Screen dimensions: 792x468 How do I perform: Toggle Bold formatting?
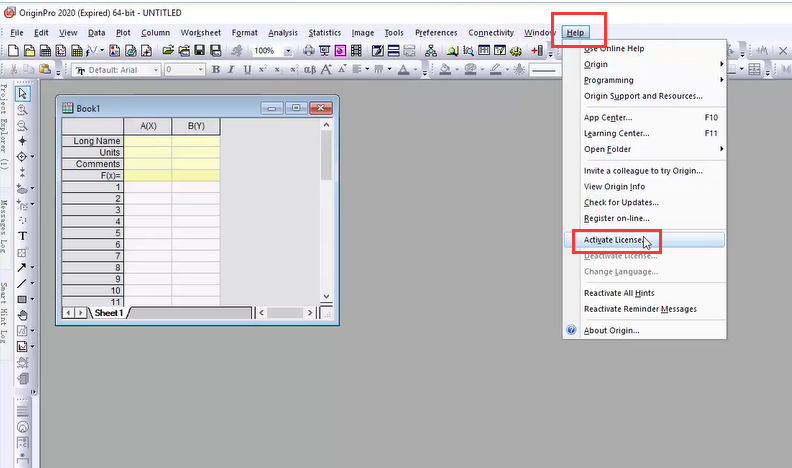click(216, 70)
